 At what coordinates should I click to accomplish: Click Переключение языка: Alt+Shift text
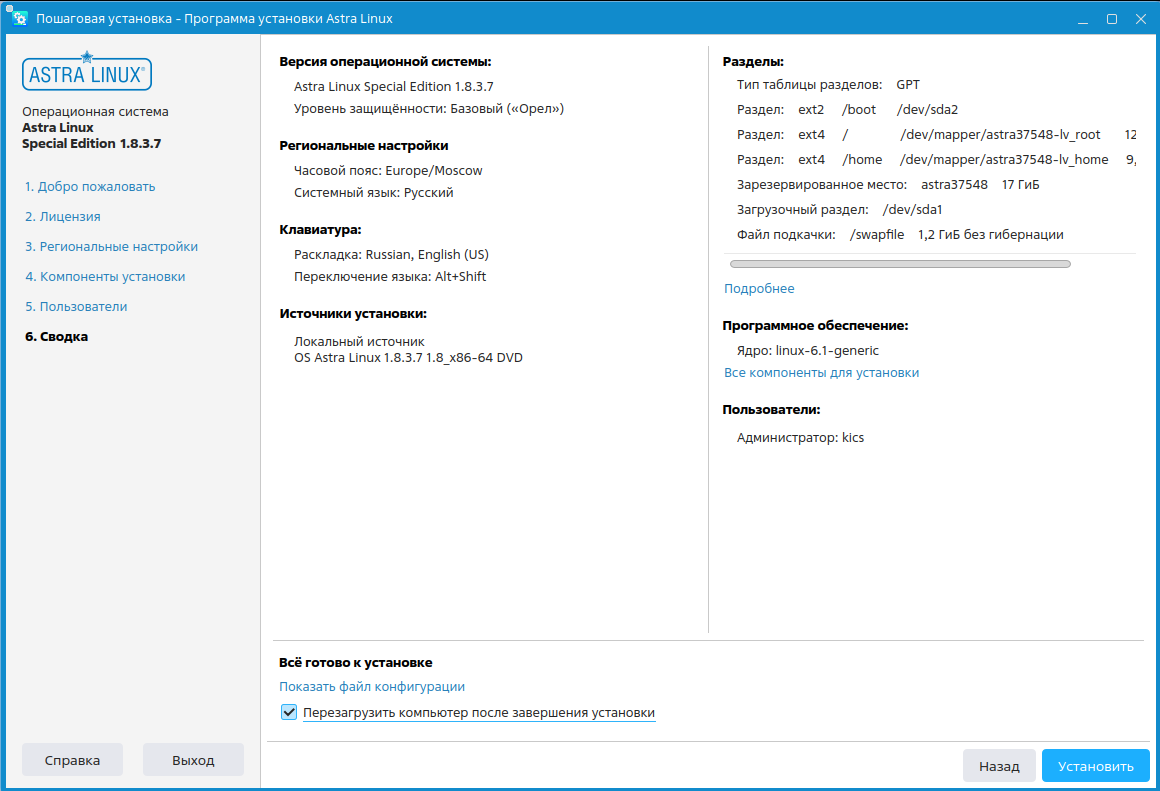(390, 277)
